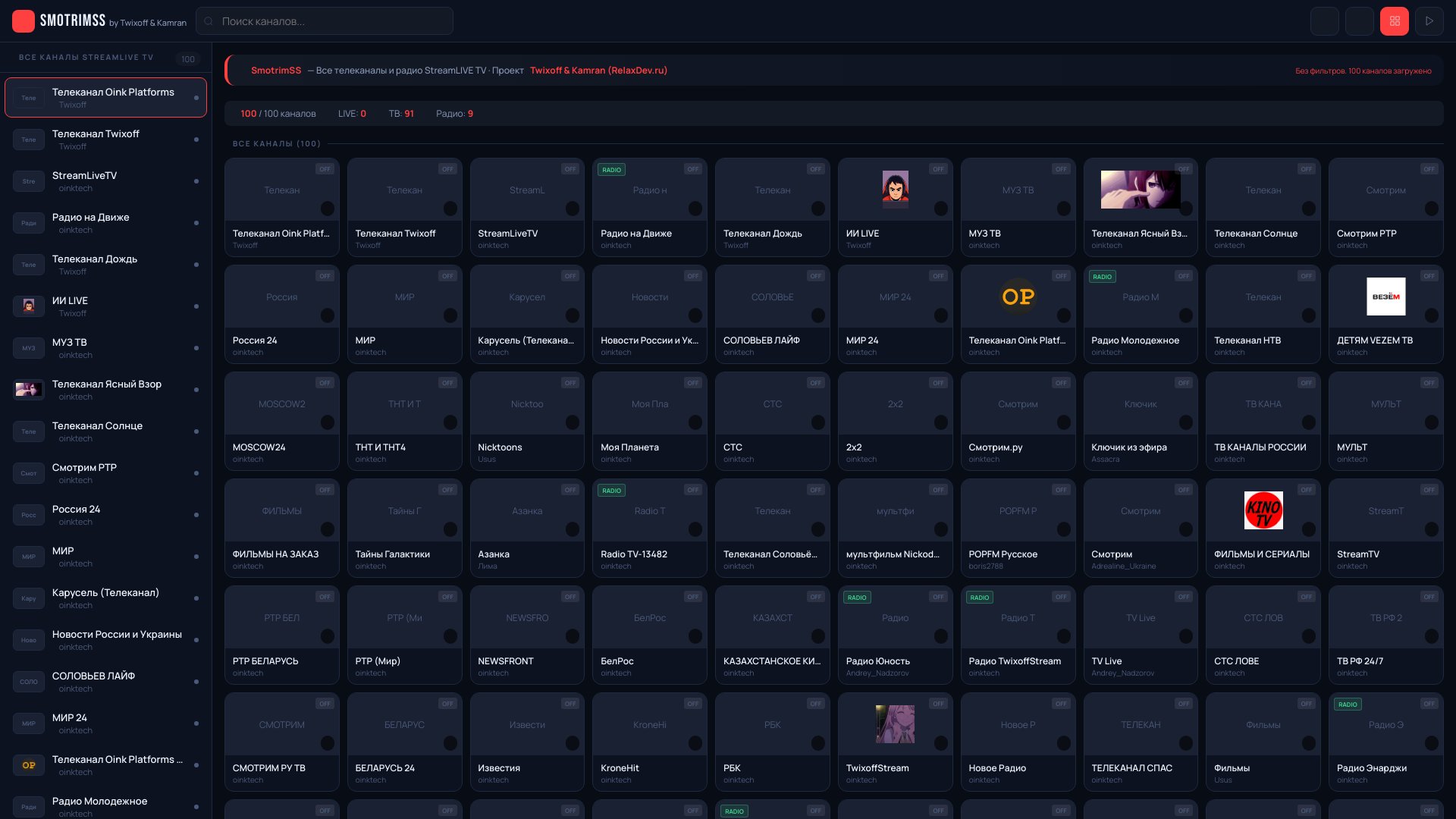Image resolution: width=1456 pixels, height=819 pixels.
Task: Open the TwixoffStream anime thumbnail card
Action: coord(895,724)
